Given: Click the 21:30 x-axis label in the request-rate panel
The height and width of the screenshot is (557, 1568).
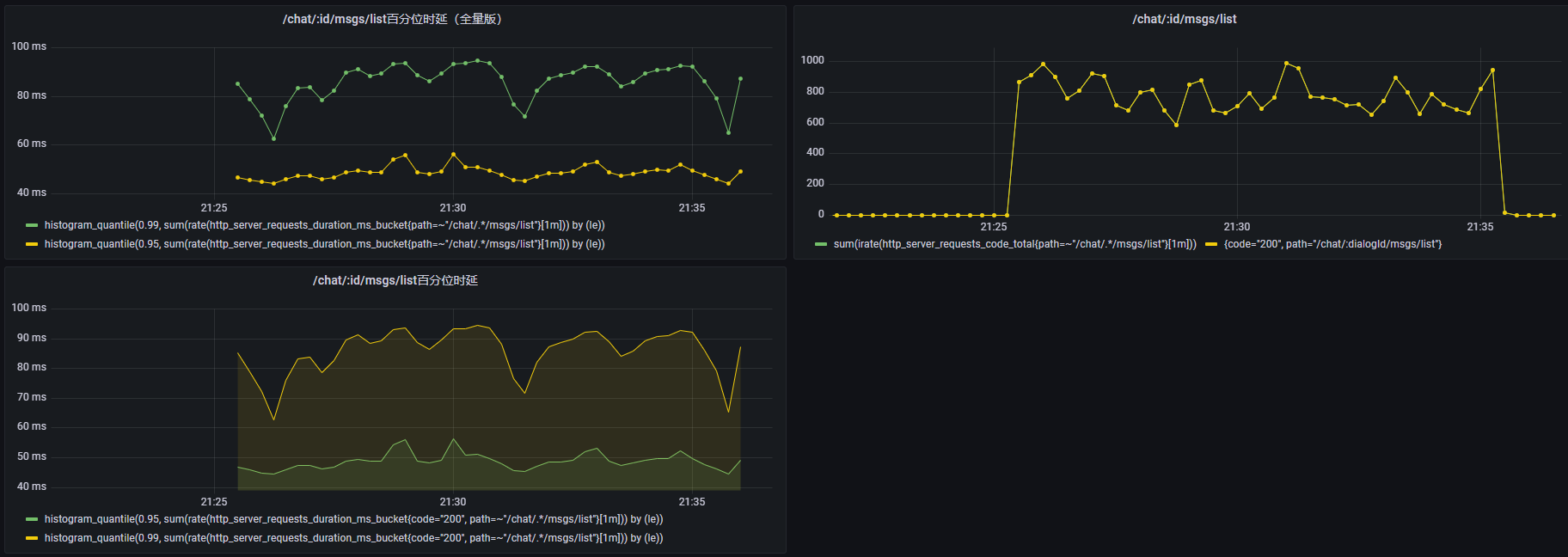Looking at the screenshot, I should pos(1237,227).
